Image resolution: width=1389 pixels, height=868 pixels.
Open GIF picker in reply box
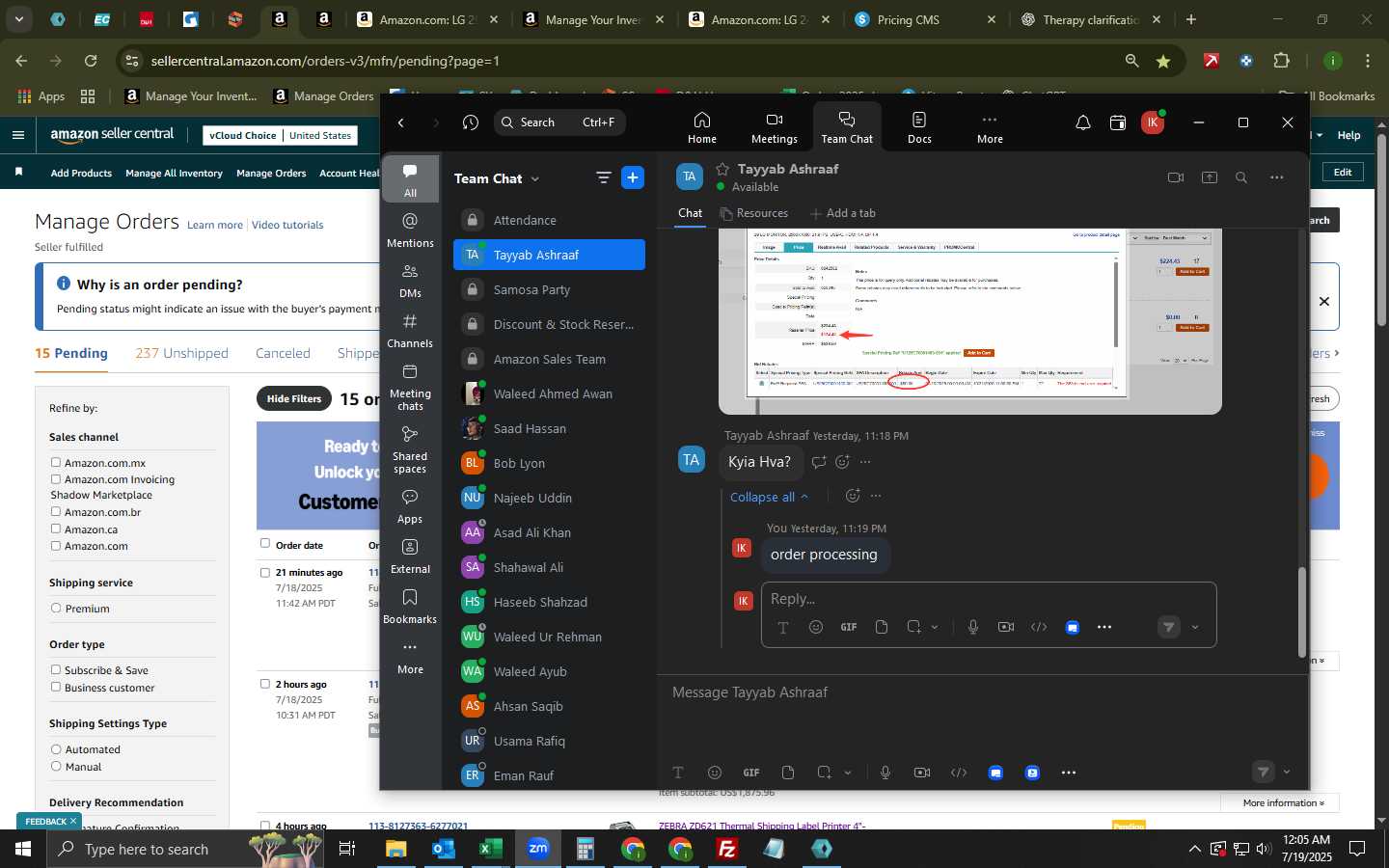pyautogui.click(x=849, y=627)
